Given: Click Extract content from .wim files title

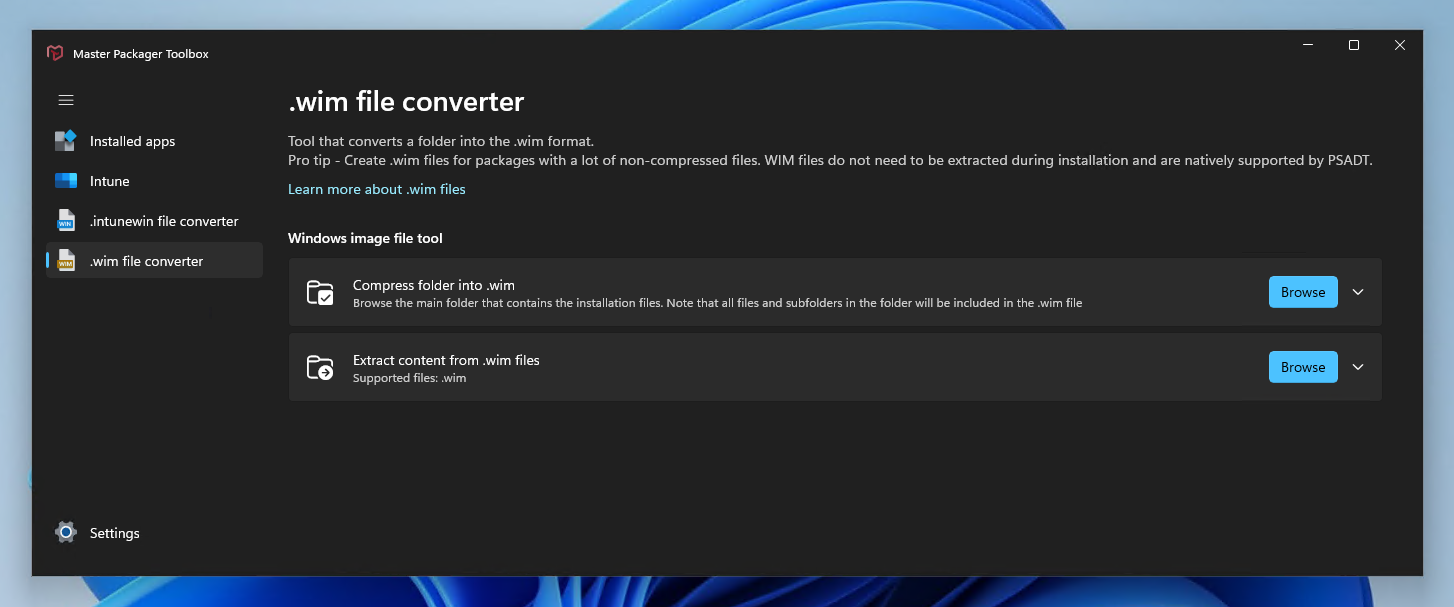Looking at the screenshot, I should 446,360.
